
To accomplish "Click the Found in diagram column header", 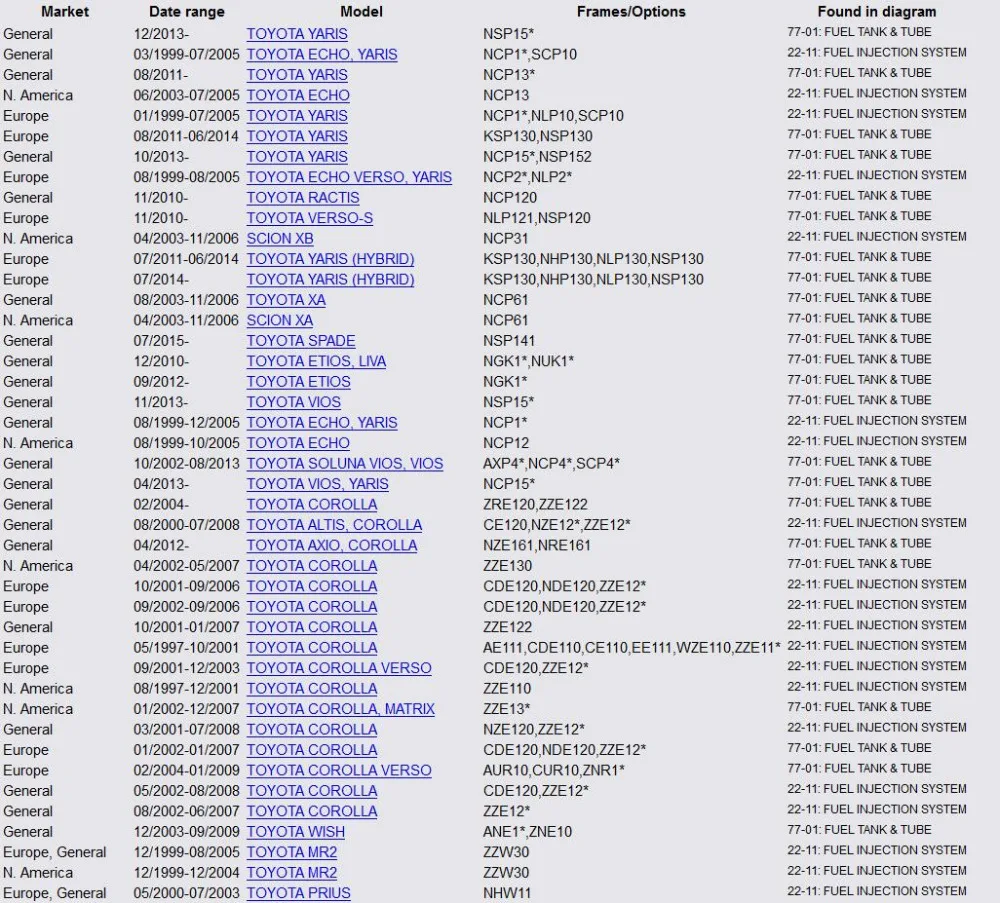I will tap(877, 11).
